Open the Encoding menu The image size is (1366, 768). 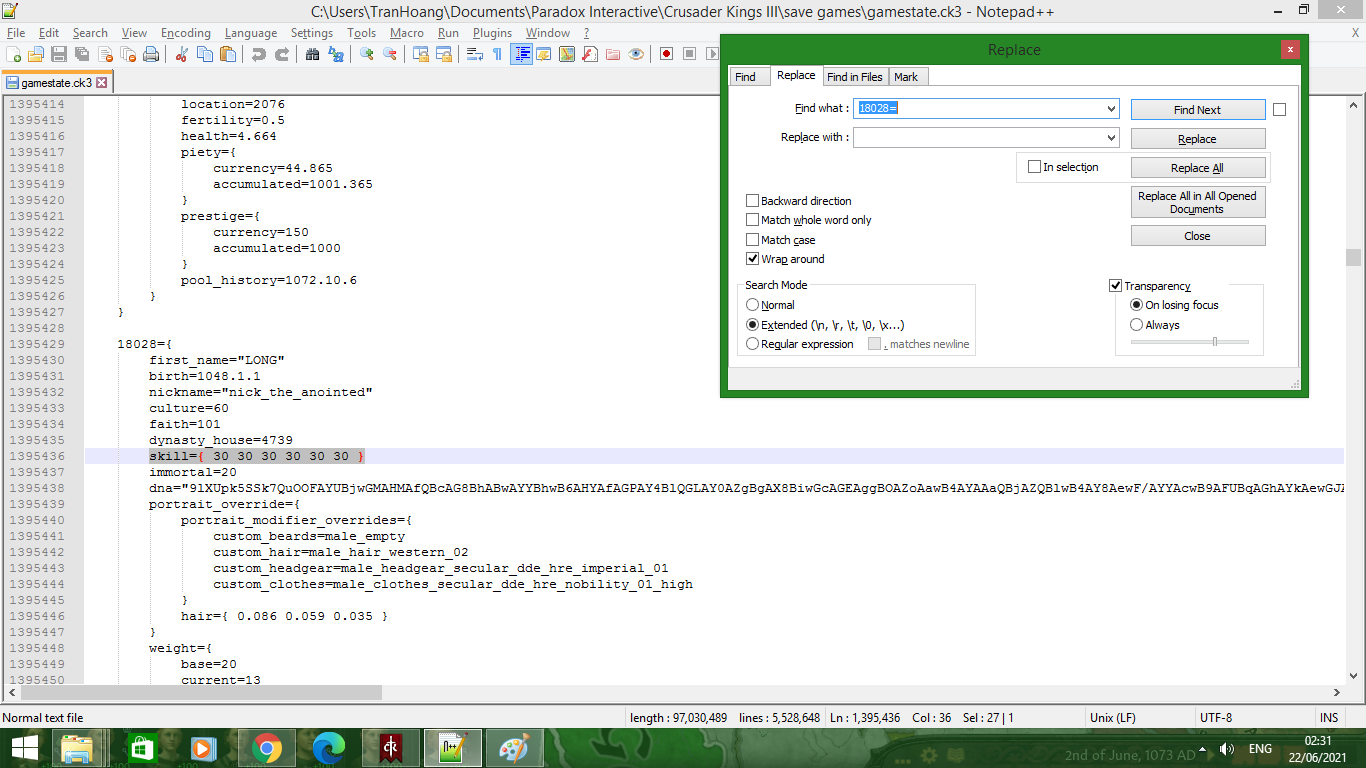(186, 33)
